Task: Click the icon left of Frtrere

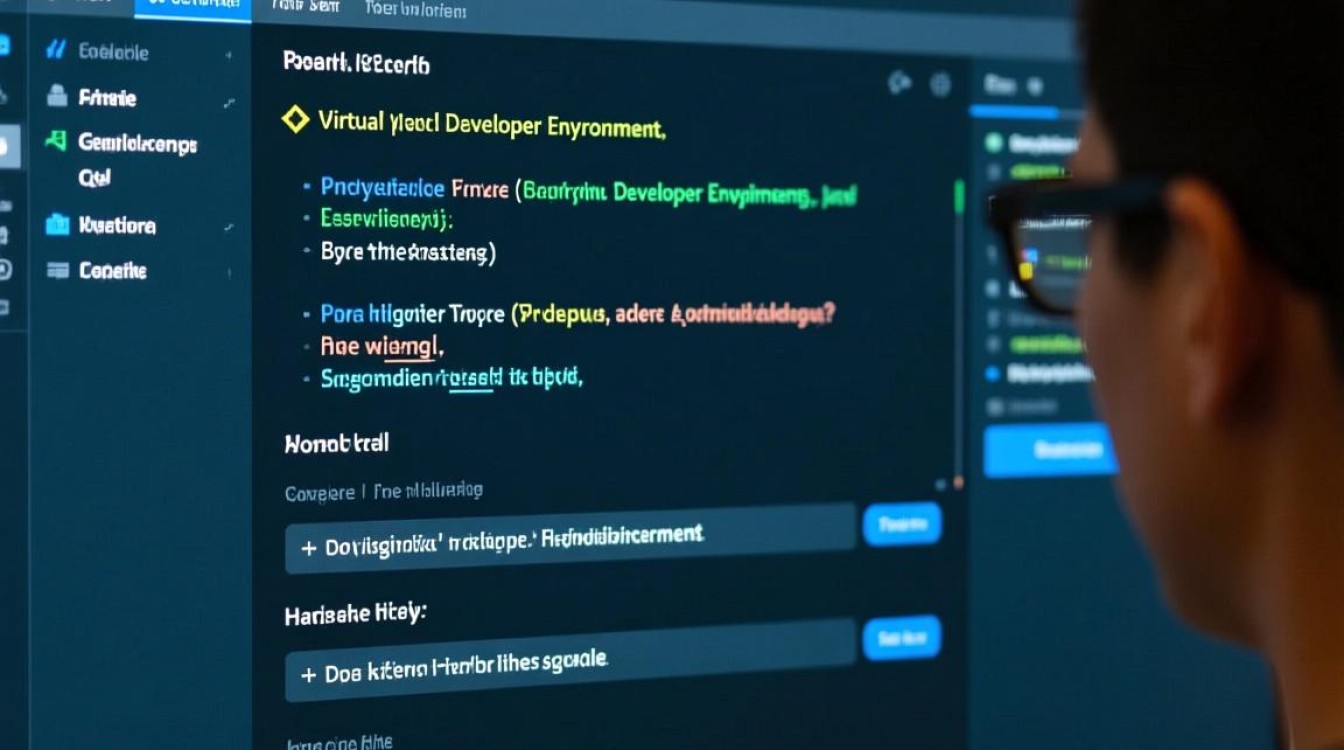Action: (57, 97)
